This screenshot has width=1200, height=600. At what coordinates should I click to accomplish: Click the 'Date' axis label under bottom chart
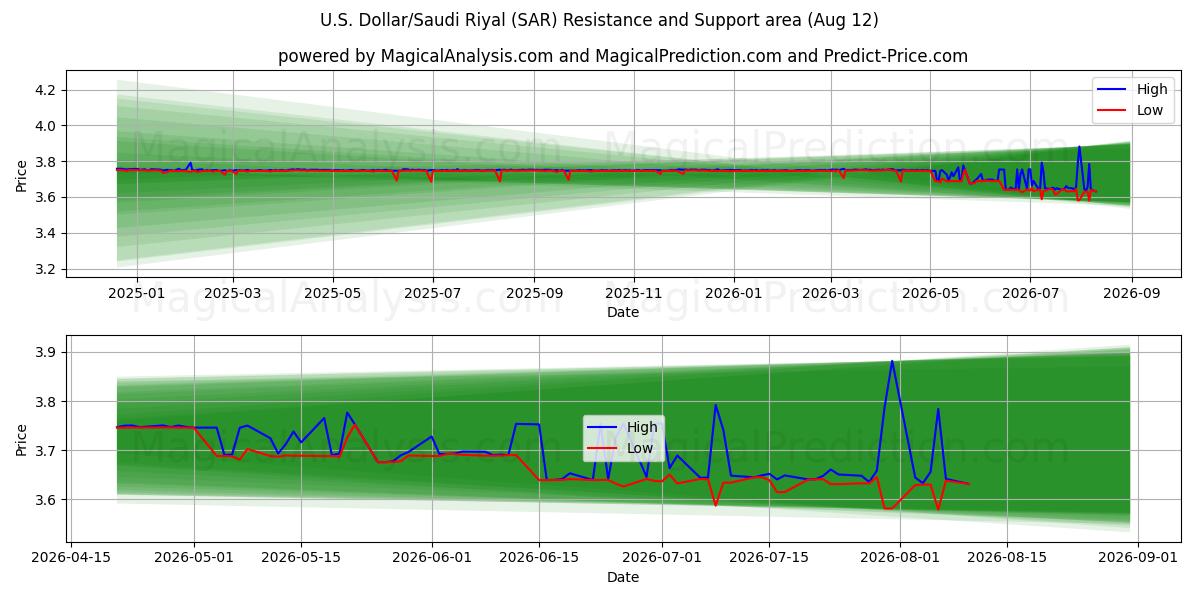point(623,577)
